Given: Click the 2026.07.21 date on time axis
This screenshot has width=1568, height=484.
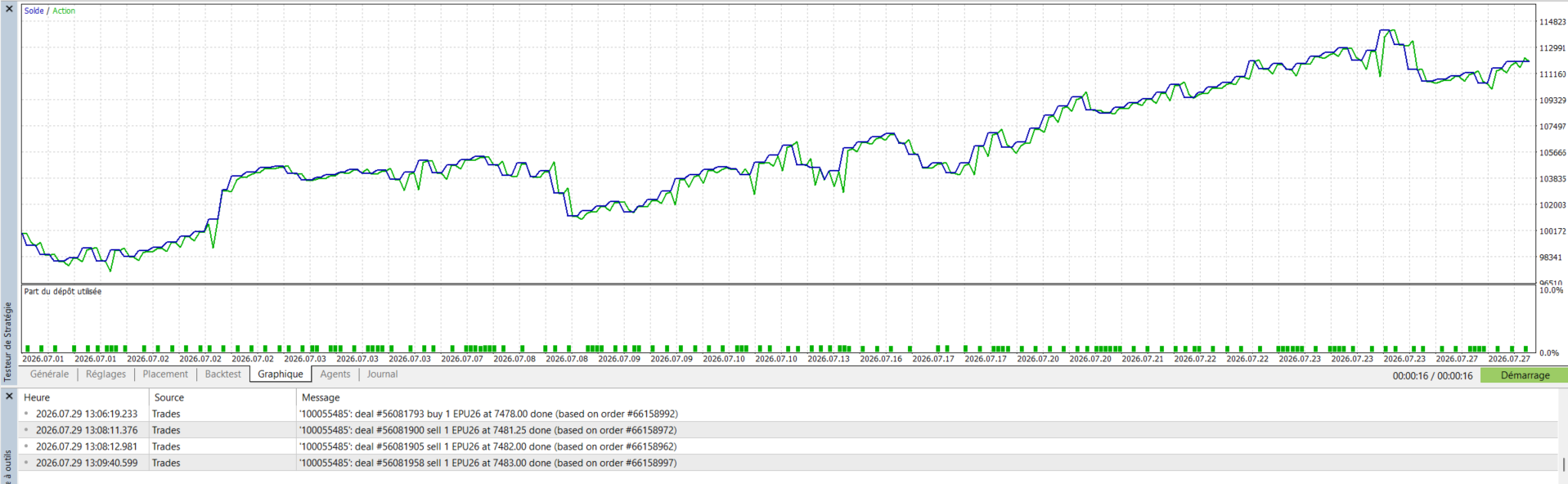Looking at the screenshot, I should pos(1143,359).
